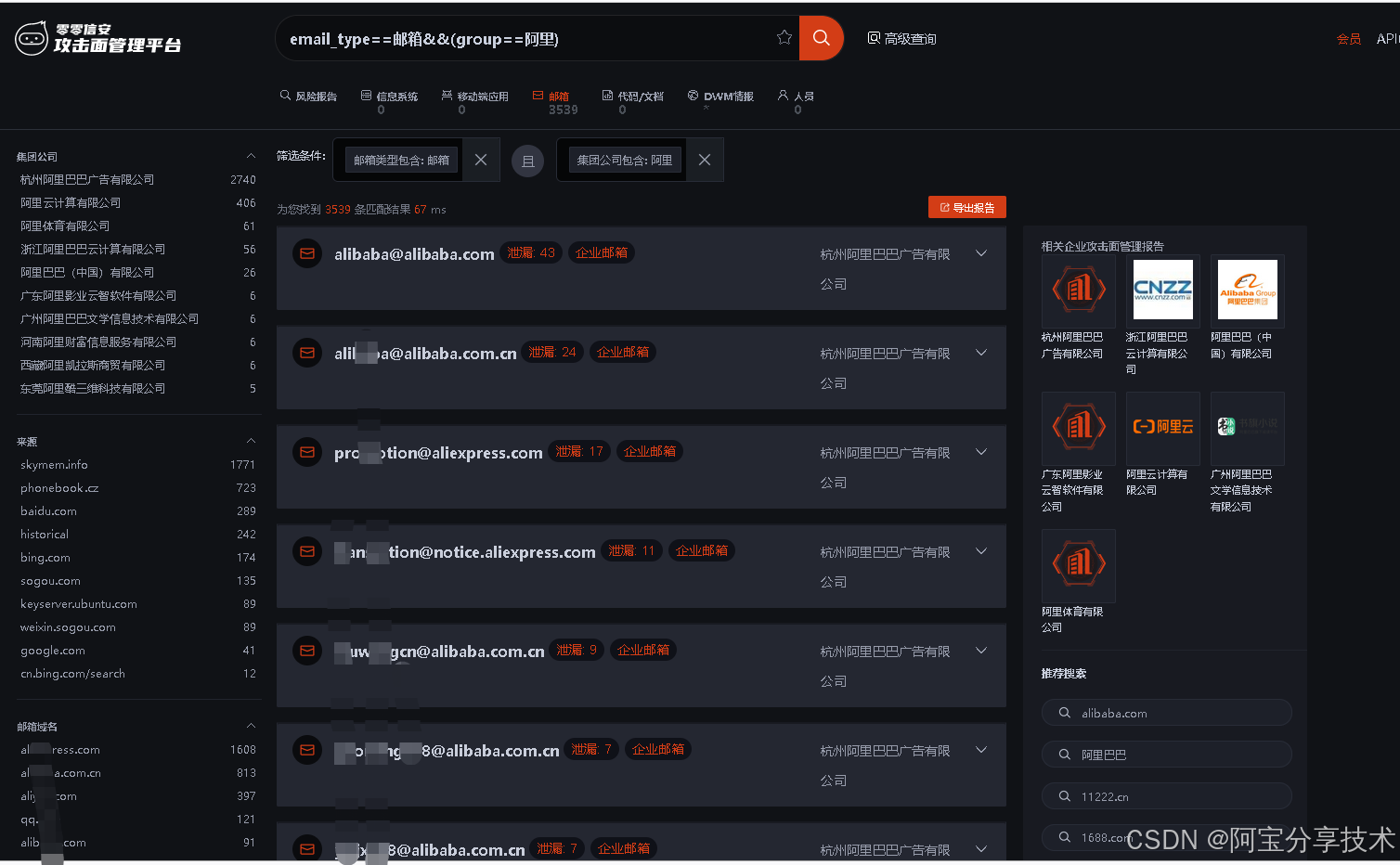The image size is (1400, 865).
Task: Expand the aliexpress.com promotion row chevron
Action: [x=981, y=452]
